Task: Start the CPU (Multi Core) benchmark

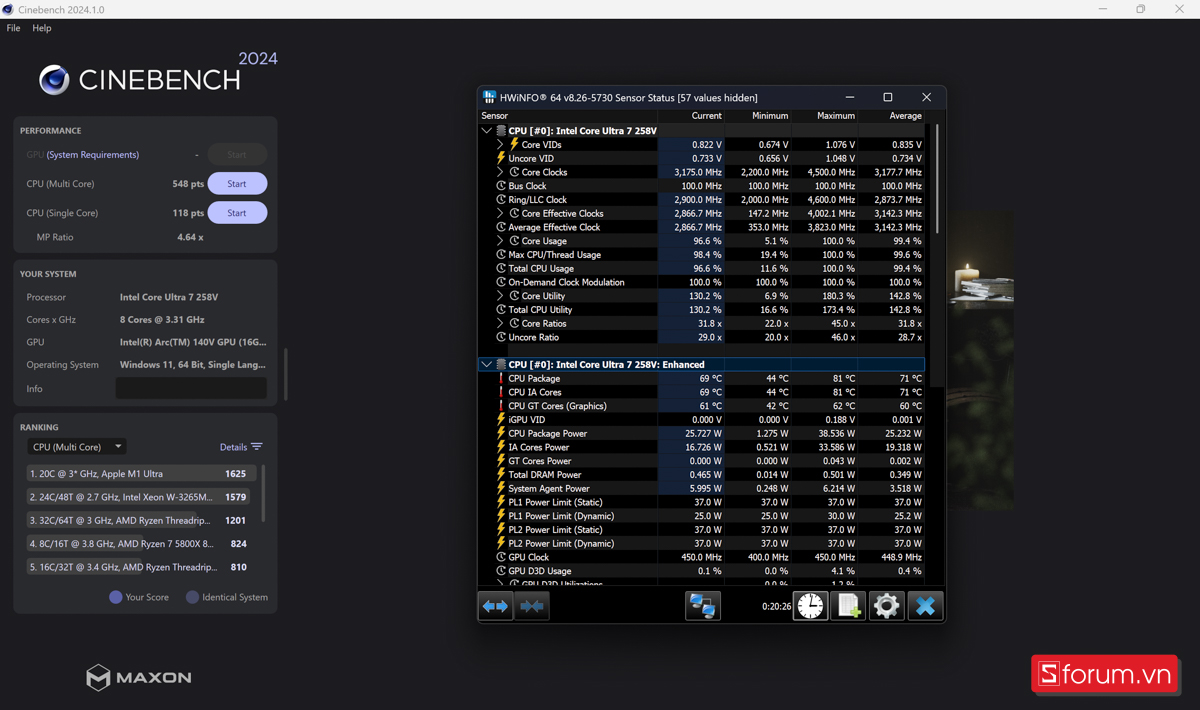Action: [237, 184]
